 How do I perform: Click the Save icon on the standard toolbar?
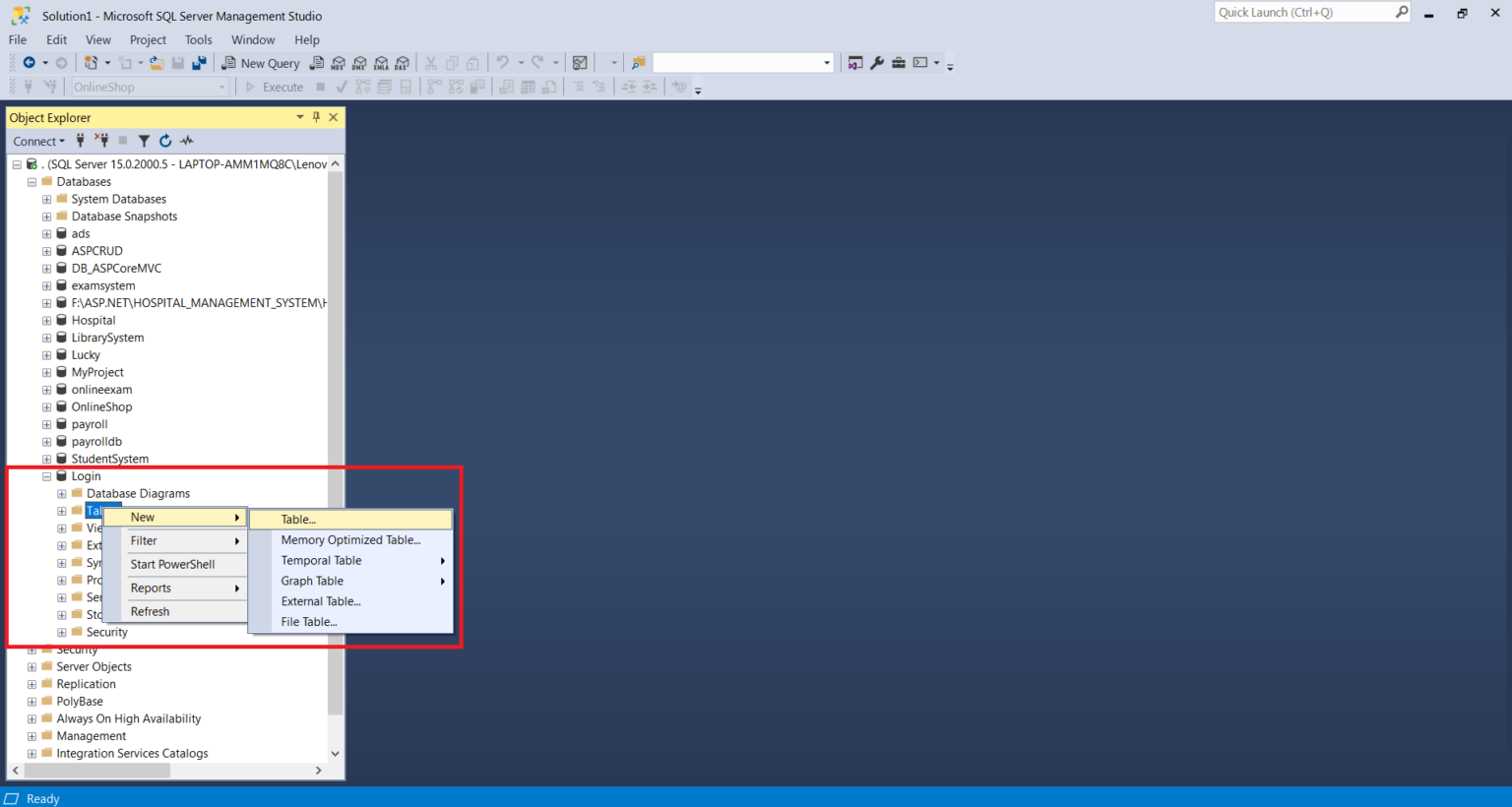[x=177, y=62]
